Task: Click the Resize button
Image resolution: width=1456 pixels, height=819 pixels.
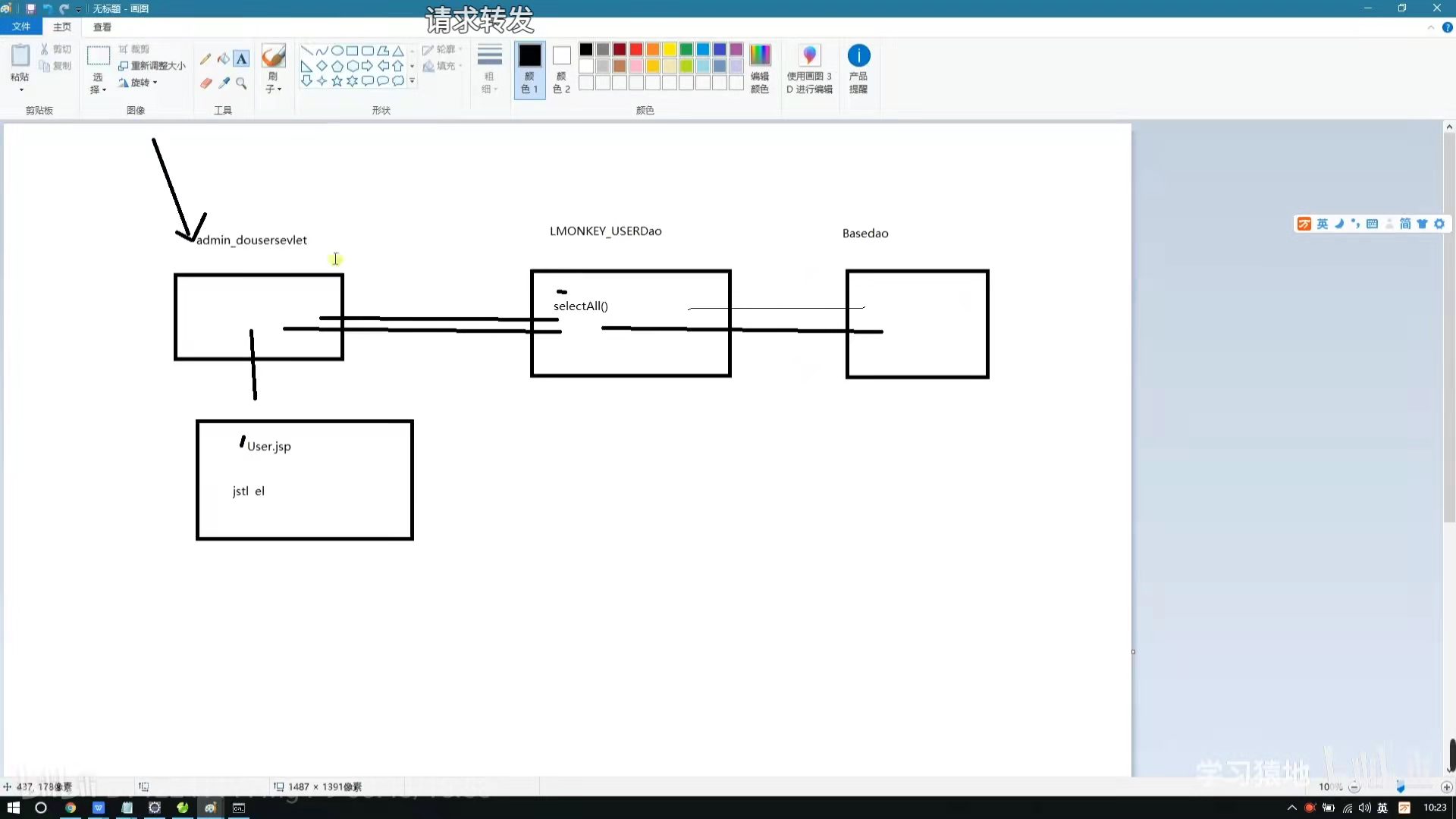Action: [152, 66]
